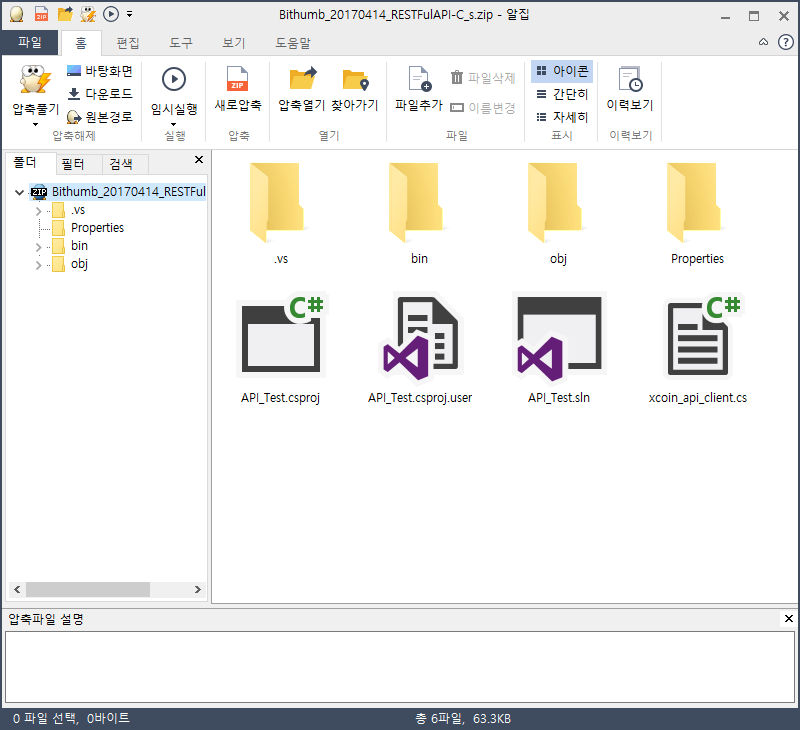
Task: Open the 파일 menu
Action: 30,42
